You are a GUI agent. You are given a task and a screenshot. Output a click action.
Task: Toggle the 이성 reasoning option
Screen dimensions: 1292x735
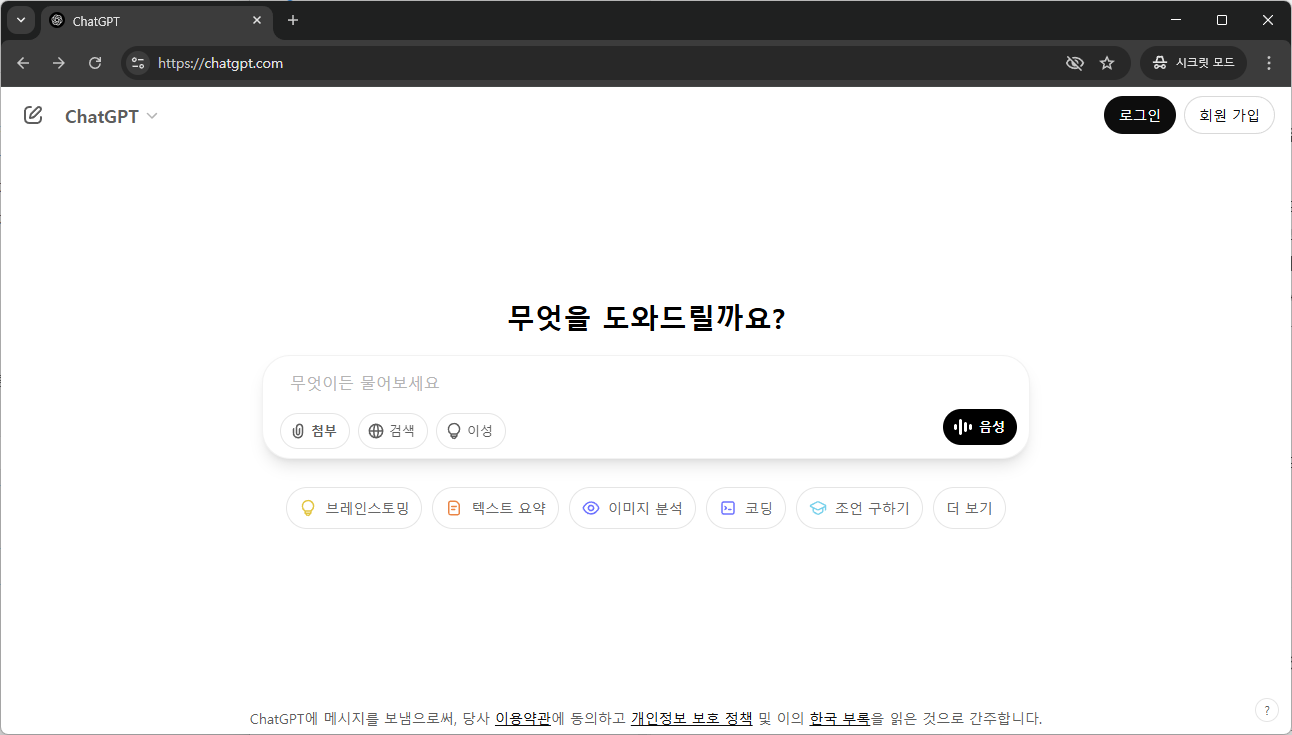coord(471,431)
